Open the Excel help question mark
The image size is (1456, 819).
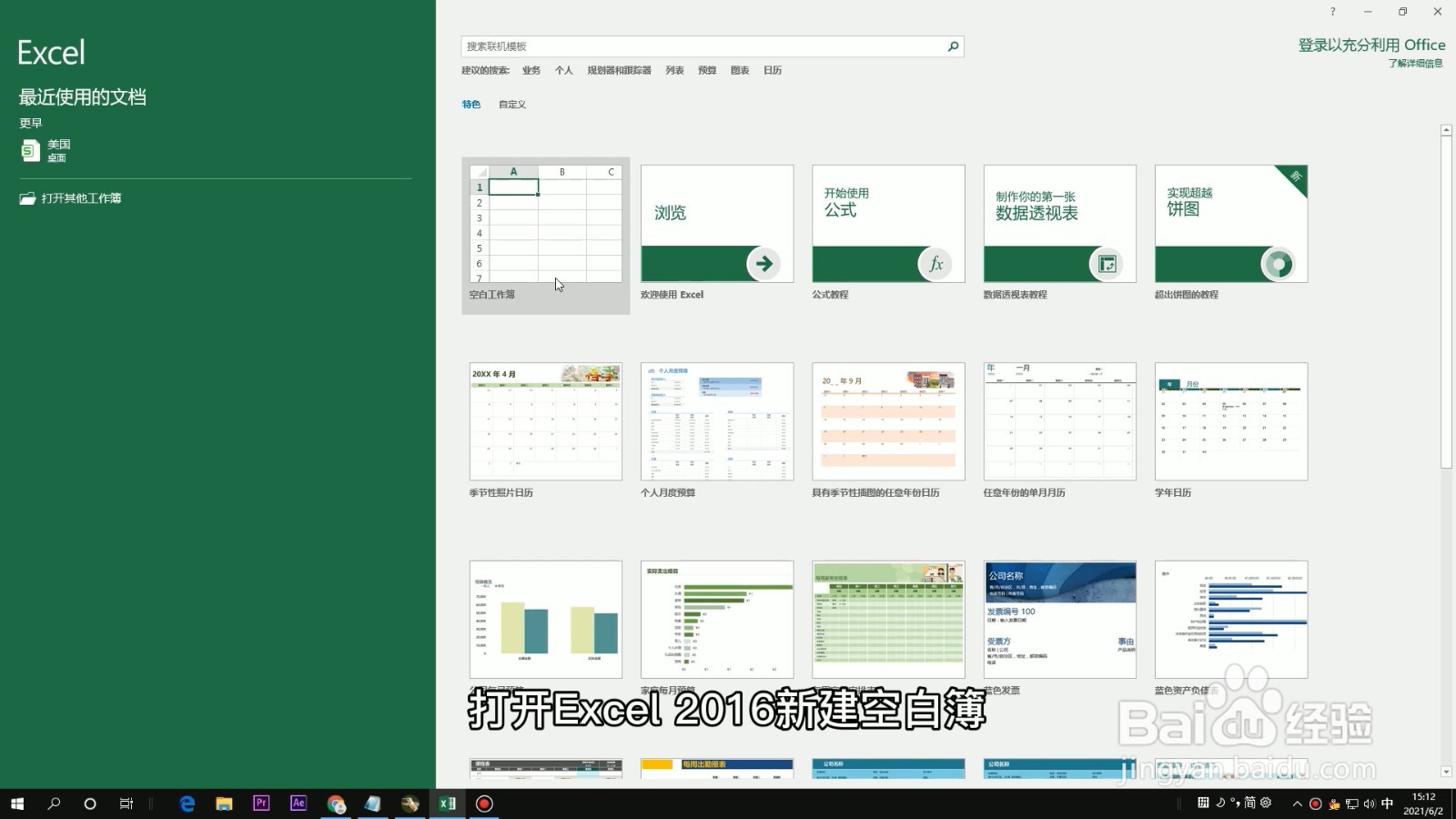click(1332, 12)
